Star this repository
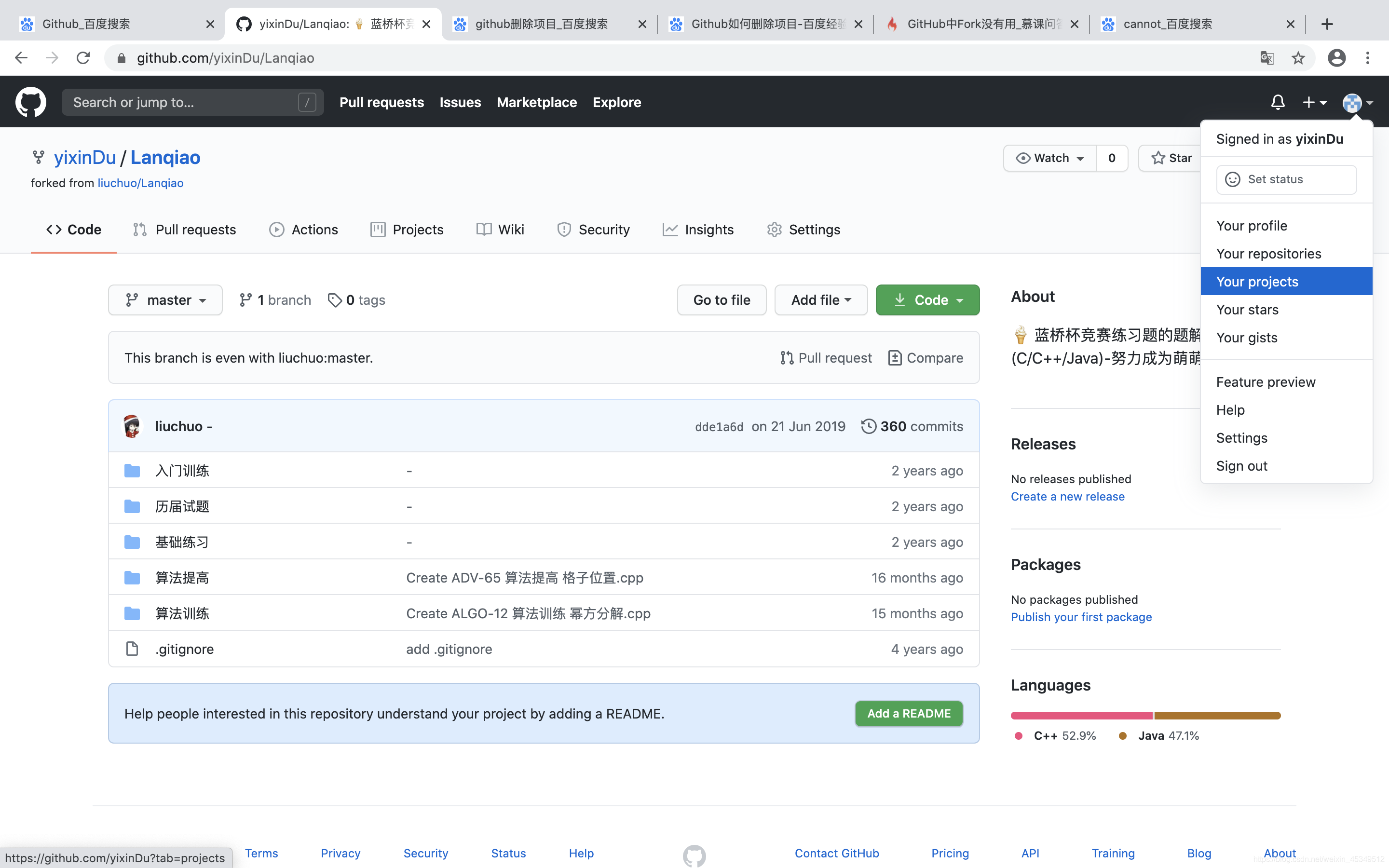 pyautogui.click(x=1171, y=158)
